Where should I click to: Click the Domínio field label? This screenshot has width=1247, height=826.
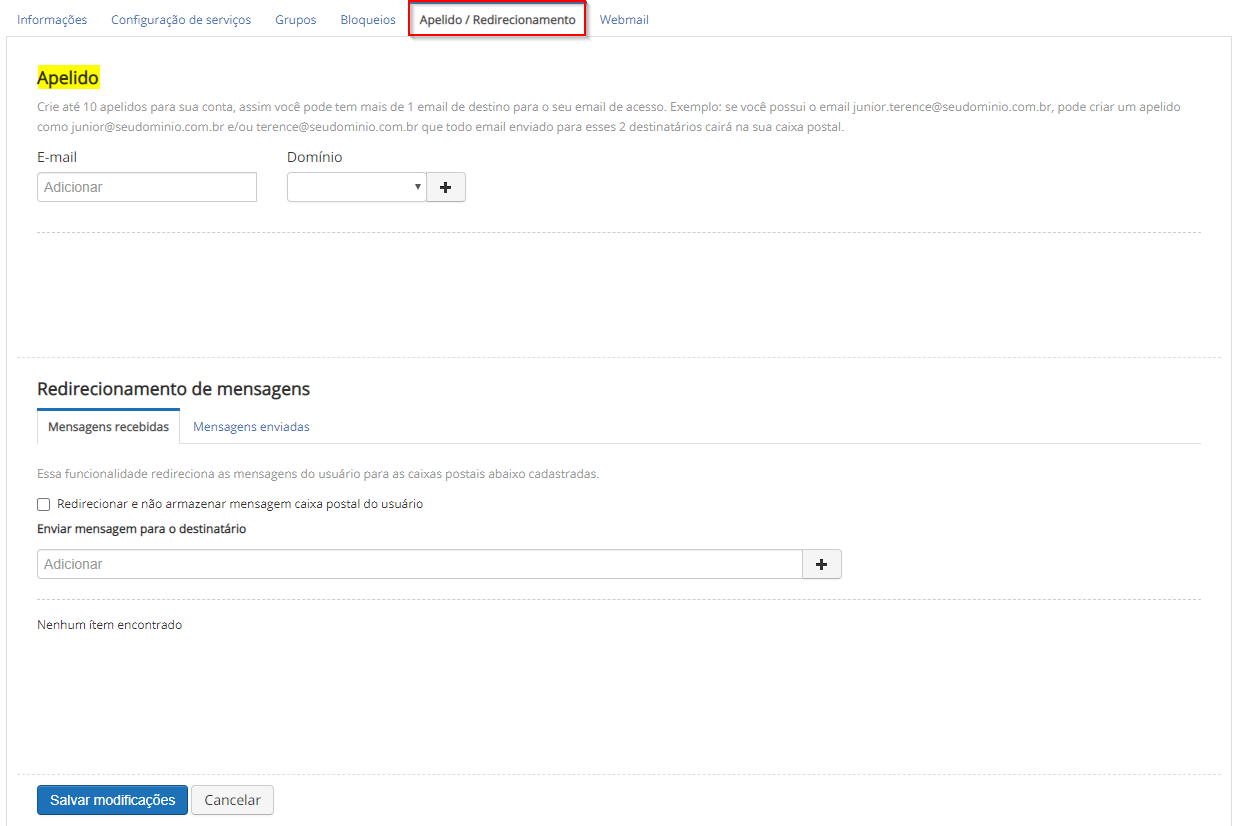(314, 157)
